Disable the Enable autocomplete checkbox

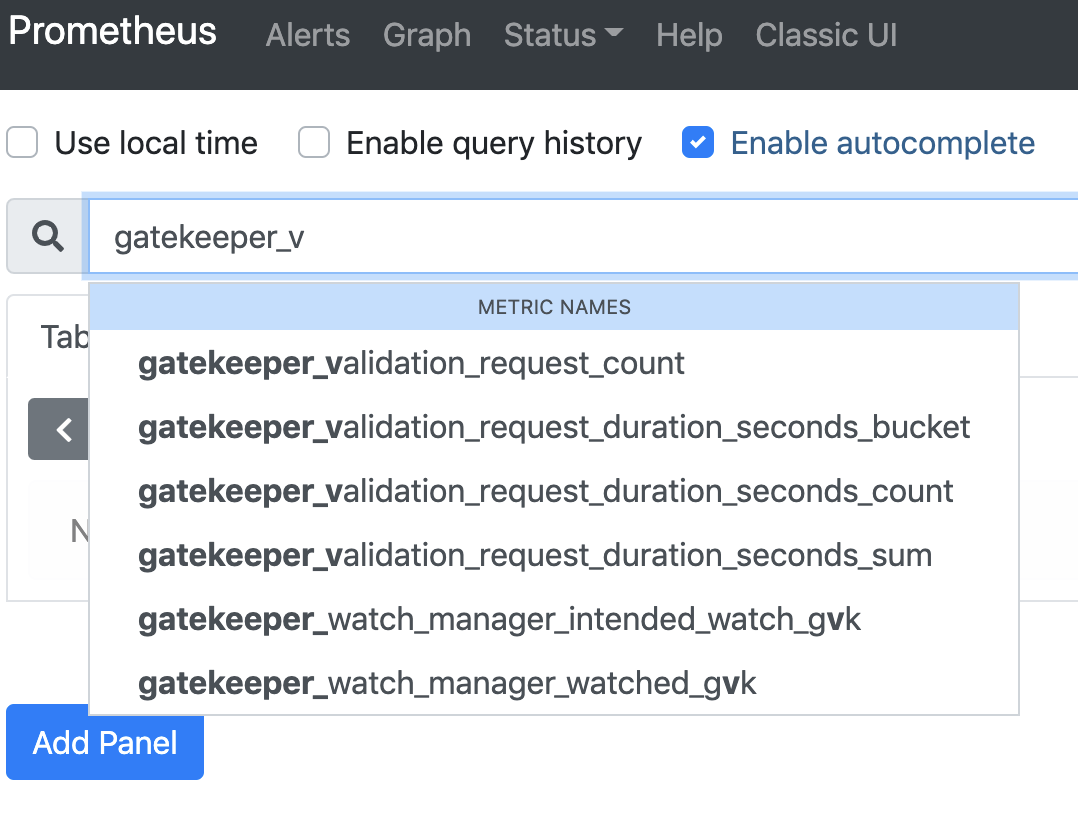click(x=698, y=143)
